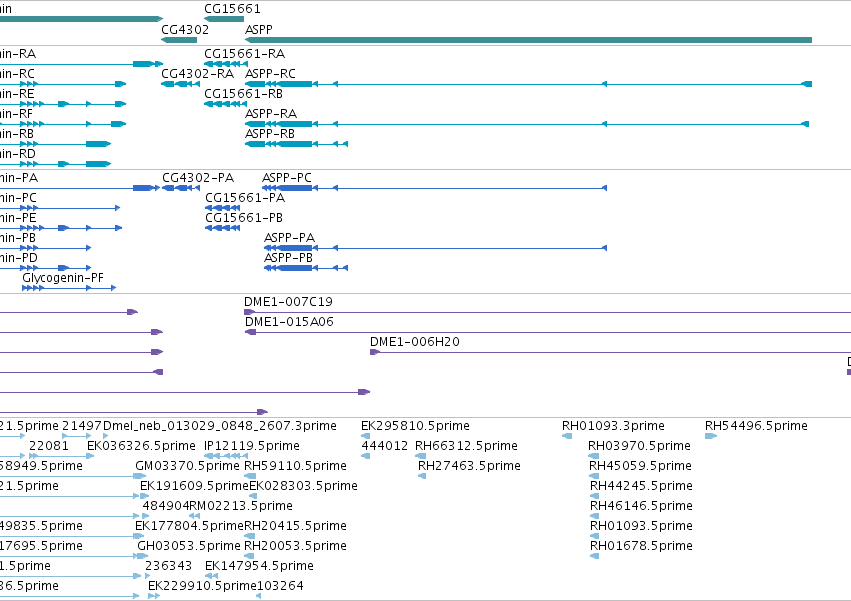
Task: Open the CG15661-RA transcript
Action: [x=226, y=64]
